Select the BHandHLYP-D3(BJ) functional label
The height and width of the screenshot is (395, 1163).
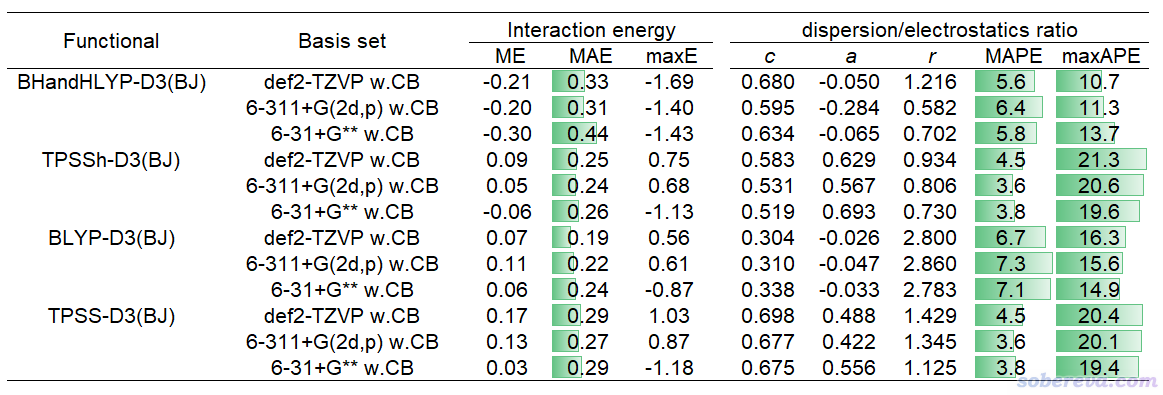pyautogui.click(x=111, y=82)
